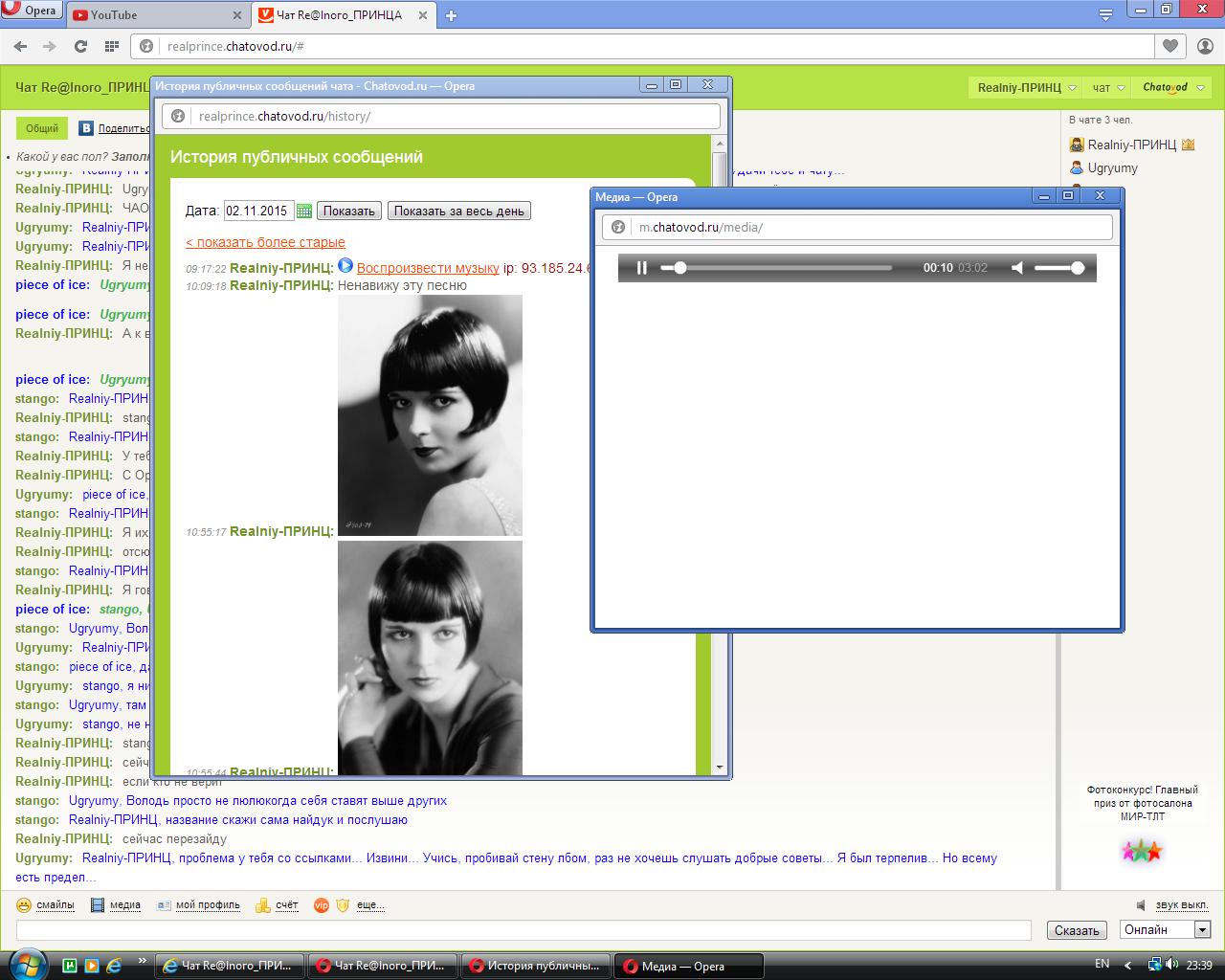Screen dimensions: 1225x980
Task: Seek on the media progress bar
Action: pyautogui.click(x=776, y=268)
